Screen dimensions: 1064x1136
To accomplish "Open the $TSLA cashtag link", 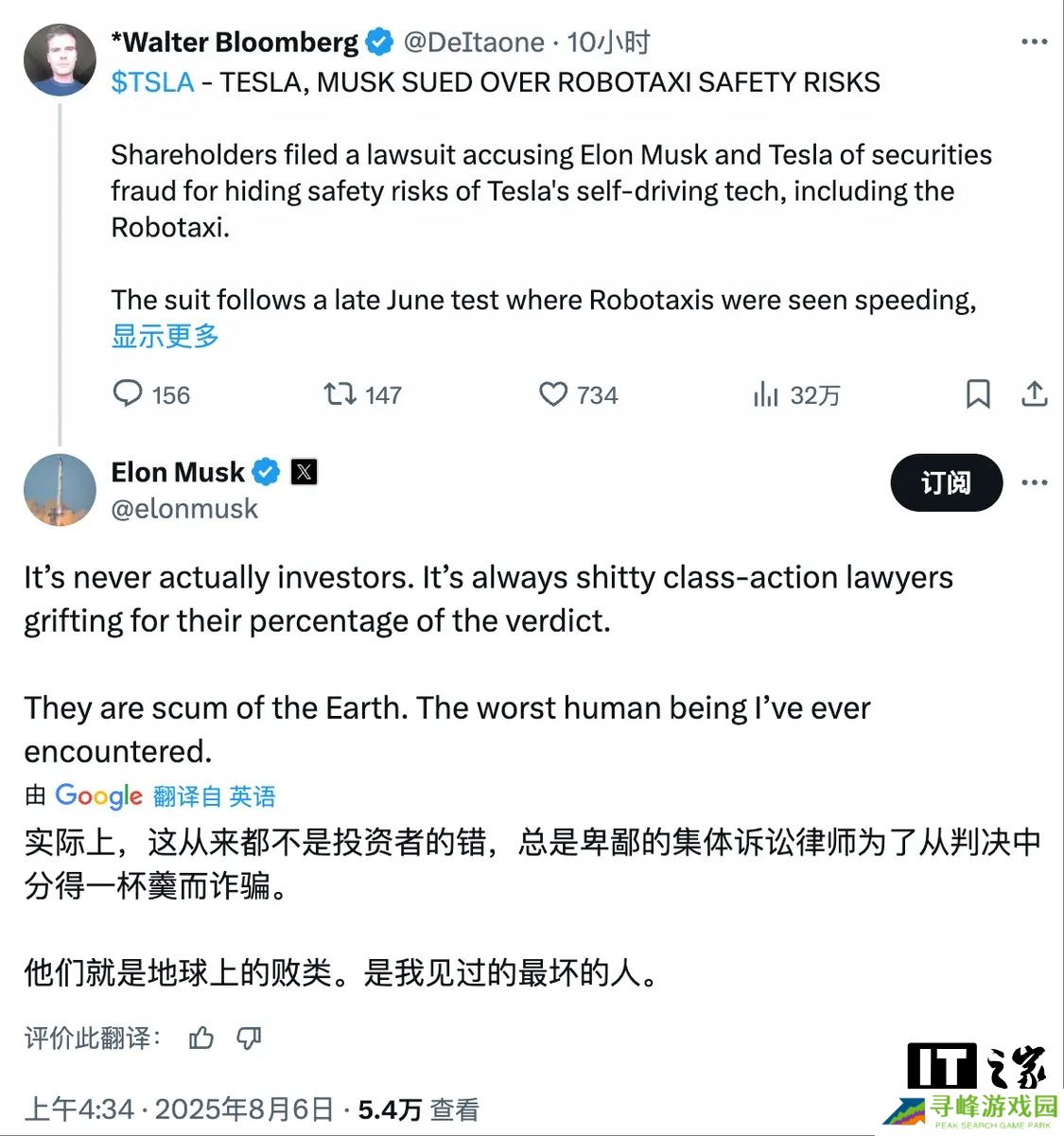I will (152, 82).
